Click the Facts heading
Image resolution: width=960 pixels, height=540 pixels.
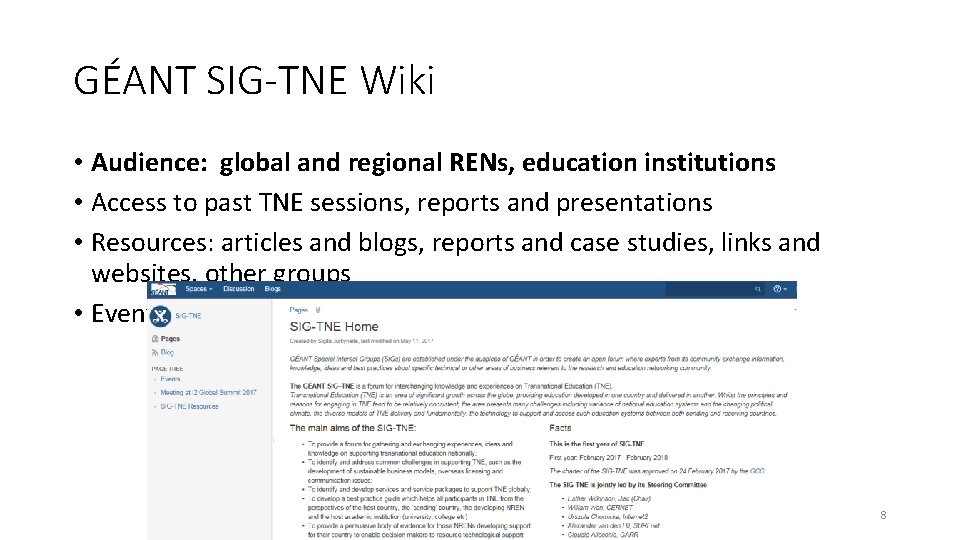pyautogui.click(x=560, y=428)
